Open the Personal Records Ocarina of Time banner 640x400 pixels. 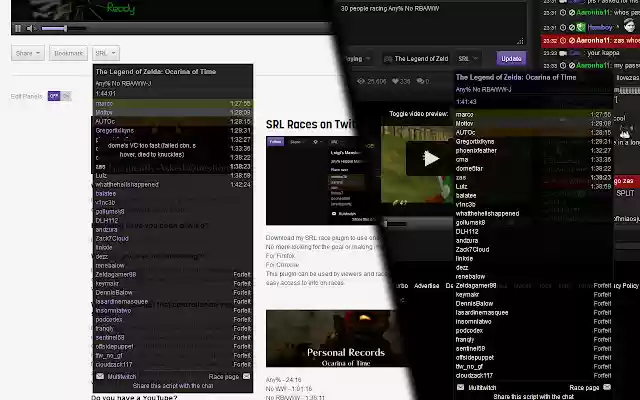337,338
